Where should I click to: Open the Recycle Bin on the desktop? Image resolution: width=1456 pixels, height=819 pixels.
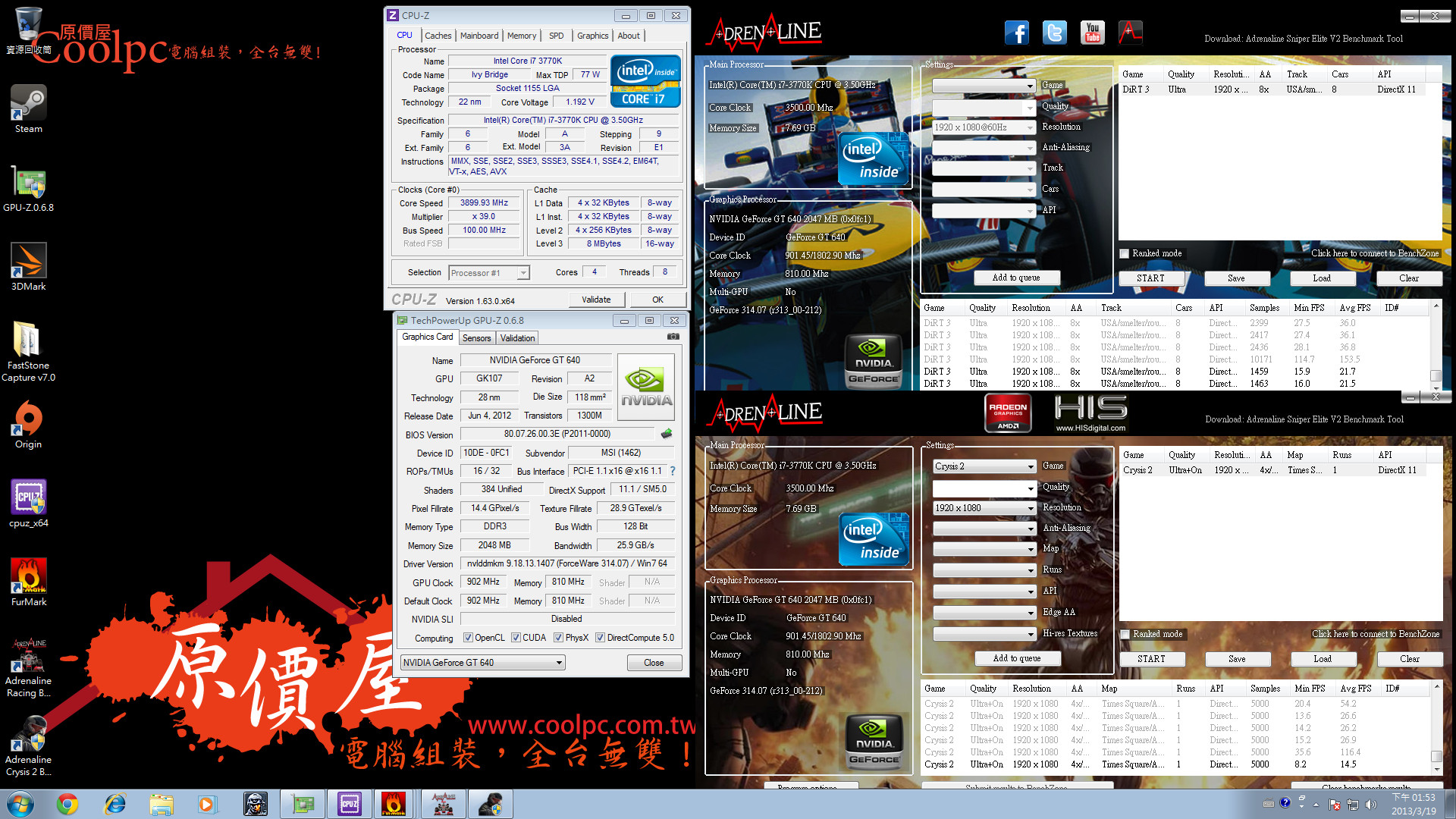pyautogui.click(x=28, y=30)
